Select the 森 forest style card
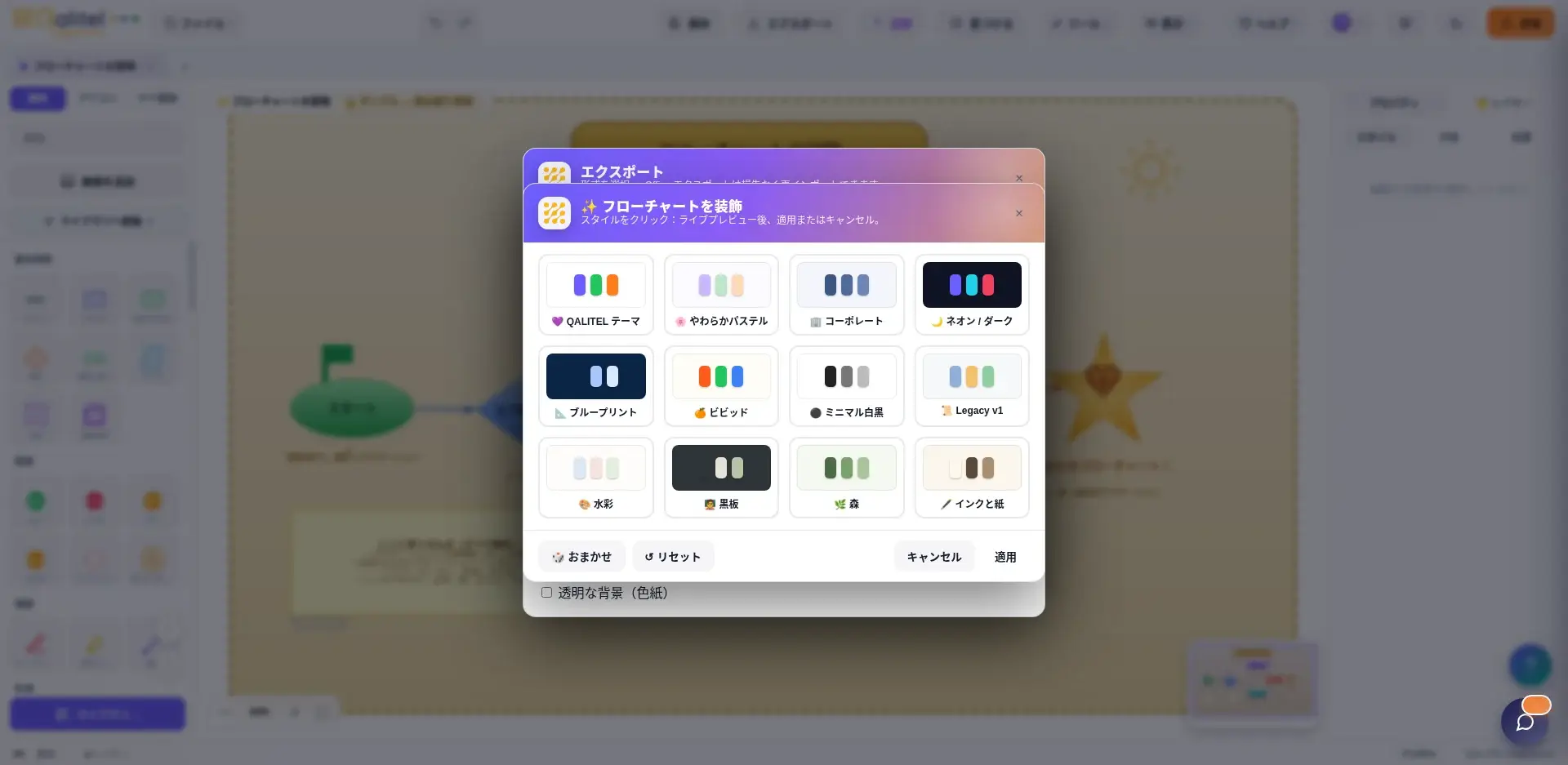Viewport: 1568px width, 765px height. click(846, 478)
